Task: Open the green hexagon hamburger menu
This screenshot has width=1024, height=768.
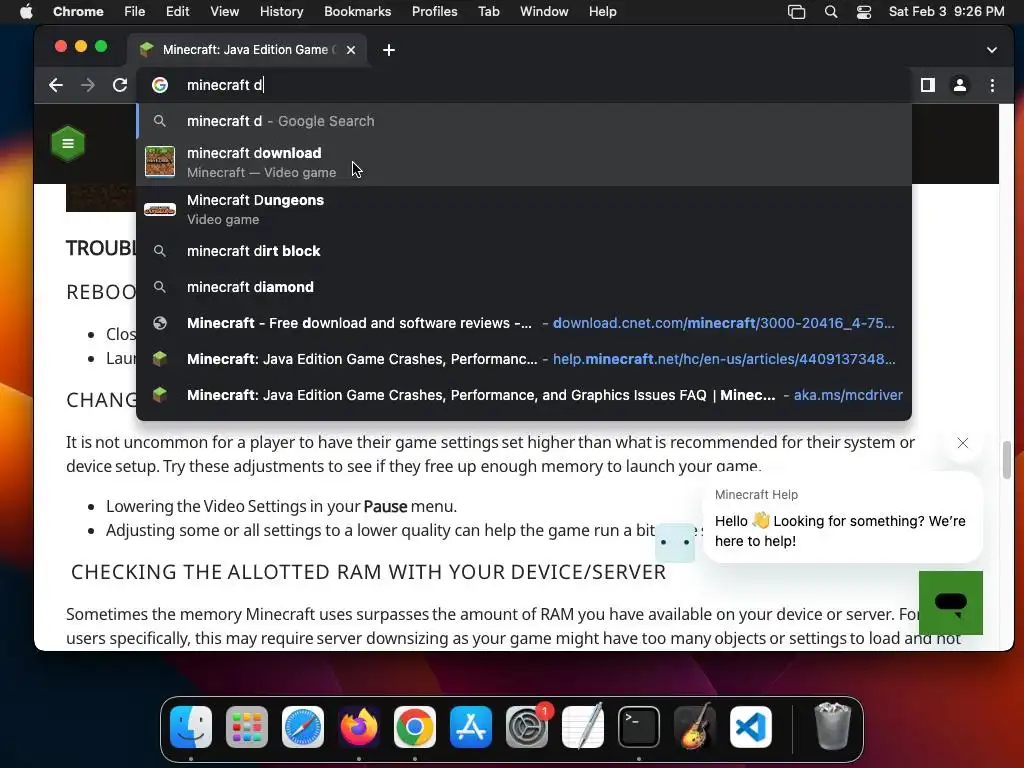Action: 68,143
